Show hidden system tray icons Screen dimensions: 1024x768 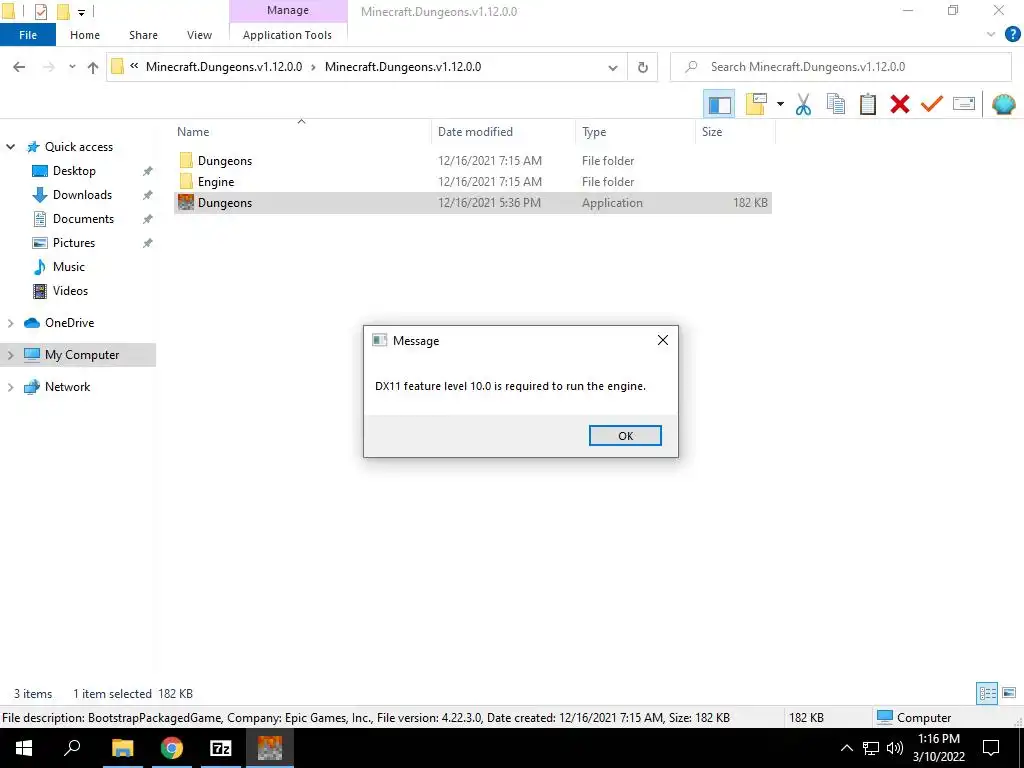846,748
